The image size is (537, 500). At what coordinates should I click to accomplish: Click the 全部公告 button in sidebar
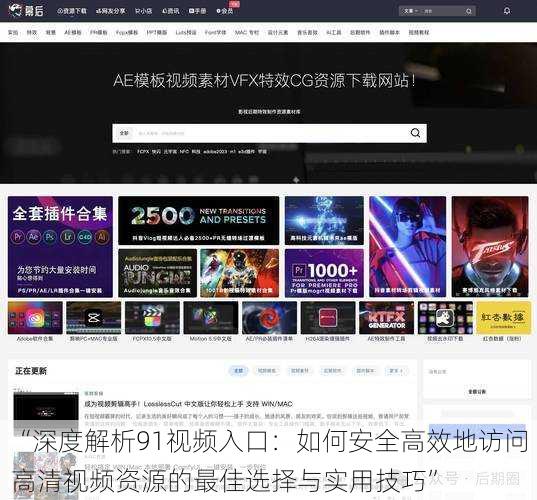pos(477,391)
